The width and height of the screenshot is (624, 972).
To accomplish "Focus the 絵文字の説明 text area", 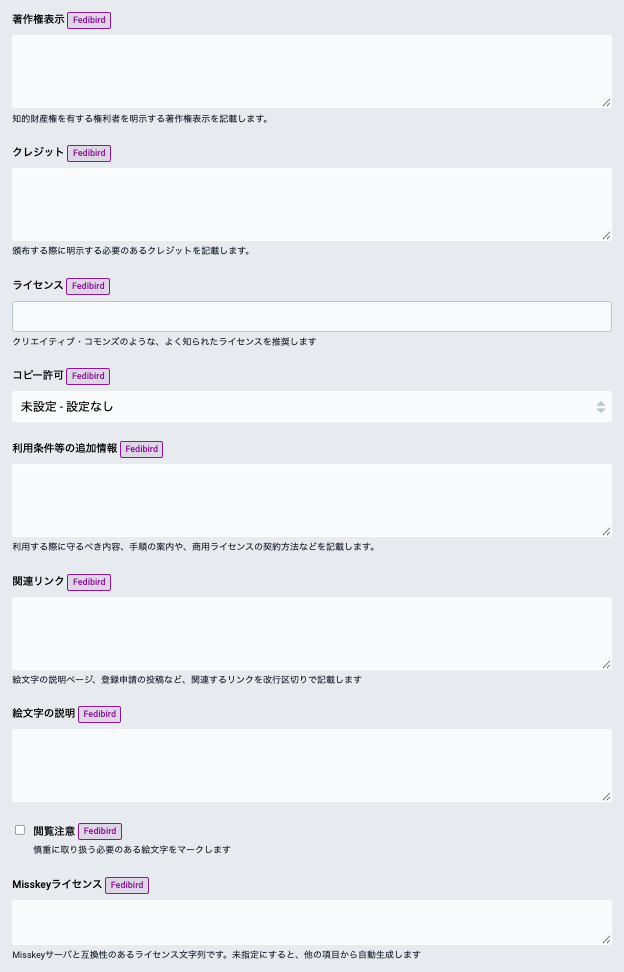I will coord(312,766).
